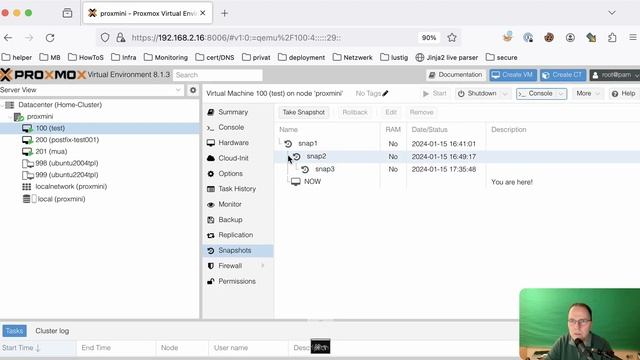Open the Console section in VM menu
The height and width of the screenshot is (360, 640).
coord(231,127)
